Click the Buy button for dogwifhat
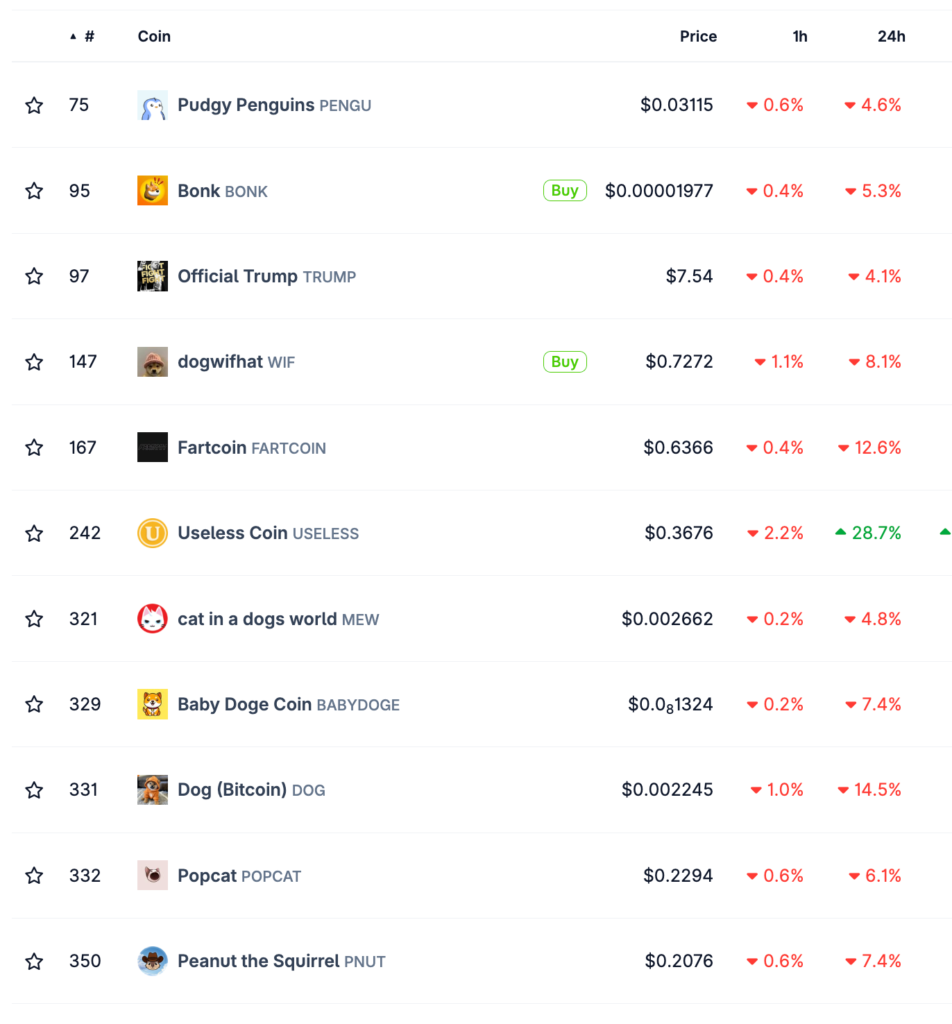The height and width of the screenshot is (1024, 952). (564, 361)
